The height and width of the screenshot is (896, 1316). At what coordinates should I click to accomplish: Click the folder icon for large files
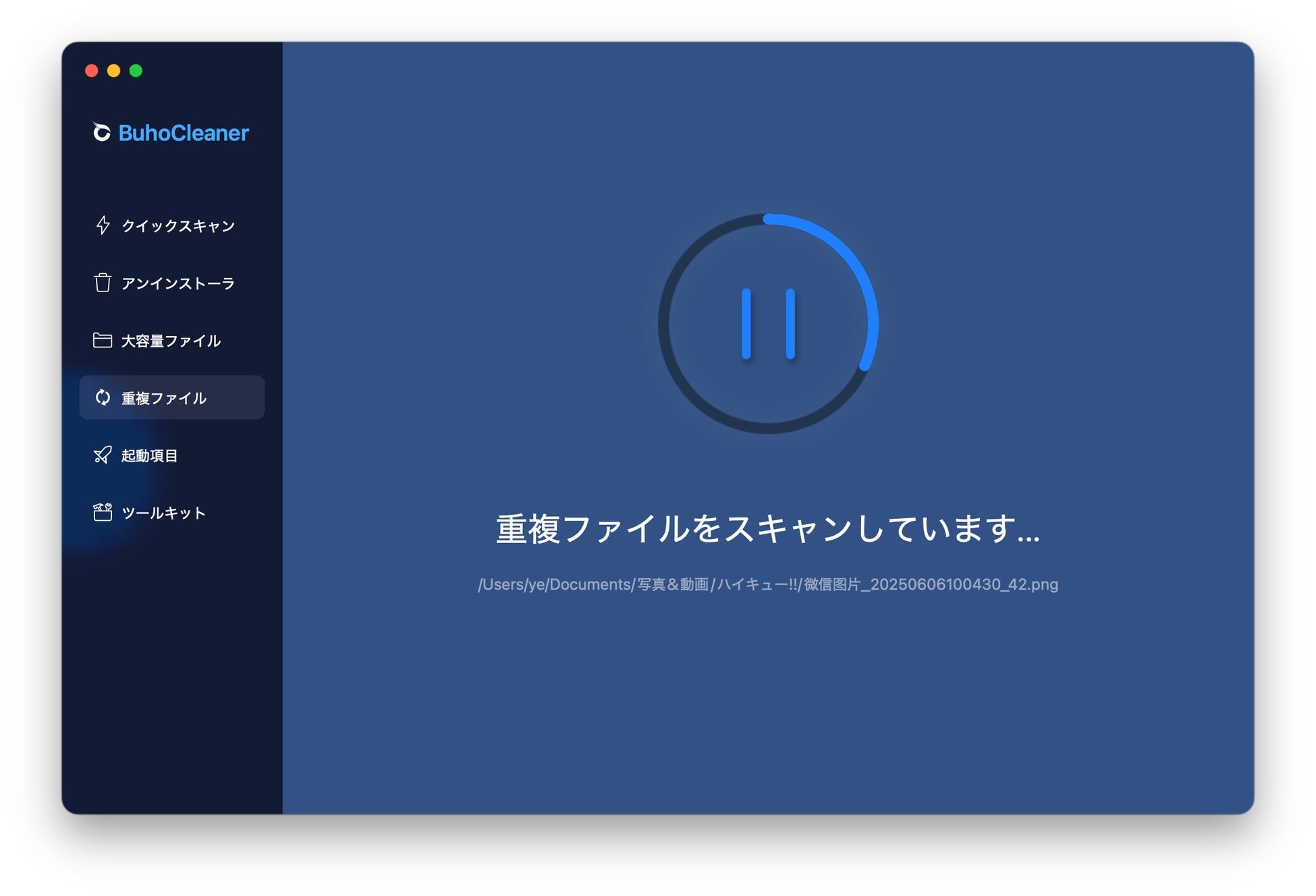coord(103,340)
